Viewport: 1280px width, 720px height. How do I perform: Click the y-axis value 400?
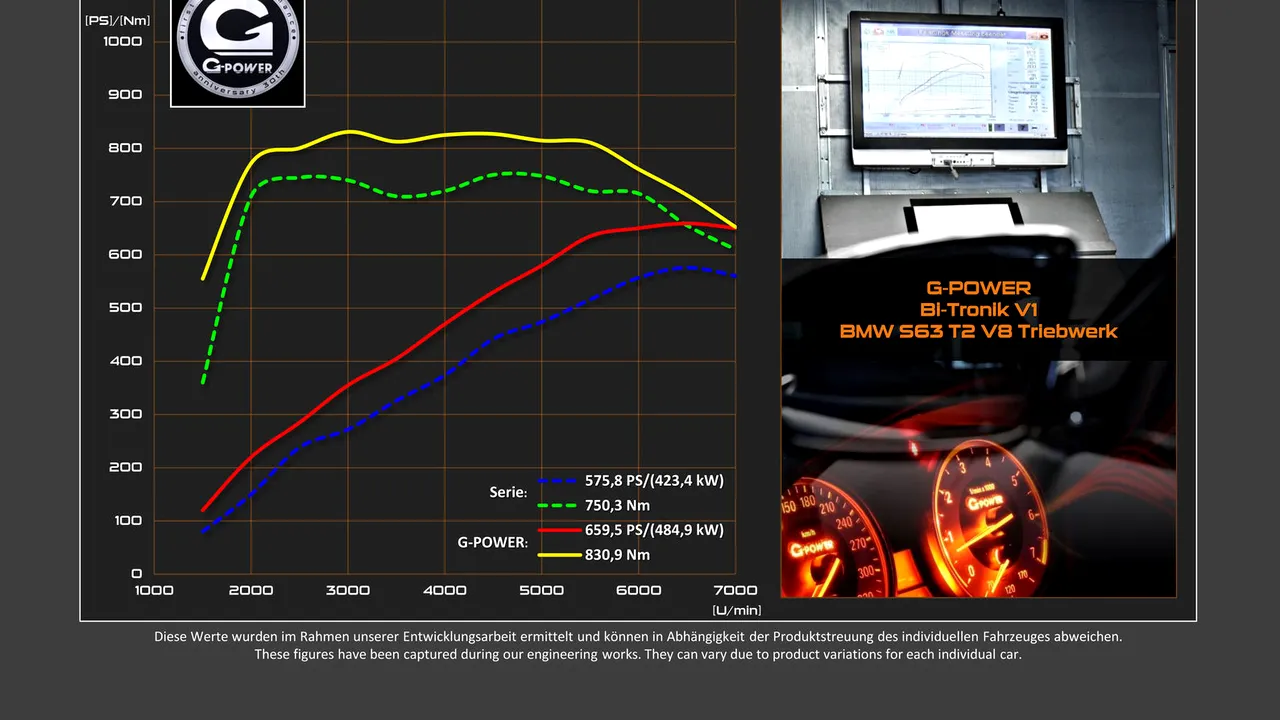click(x=126, y=361)
